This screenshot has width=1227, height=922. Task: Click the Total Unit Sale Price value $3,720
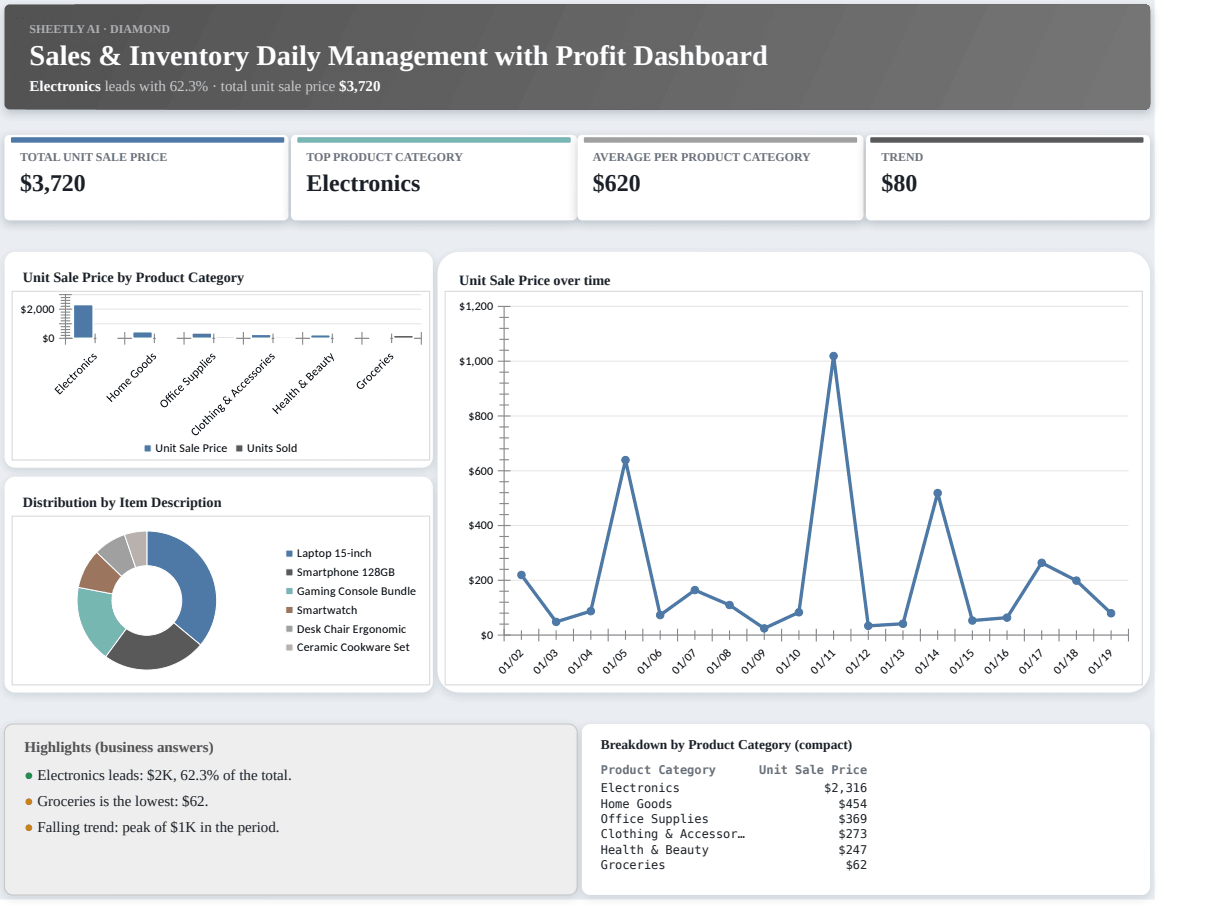(53, 184)
